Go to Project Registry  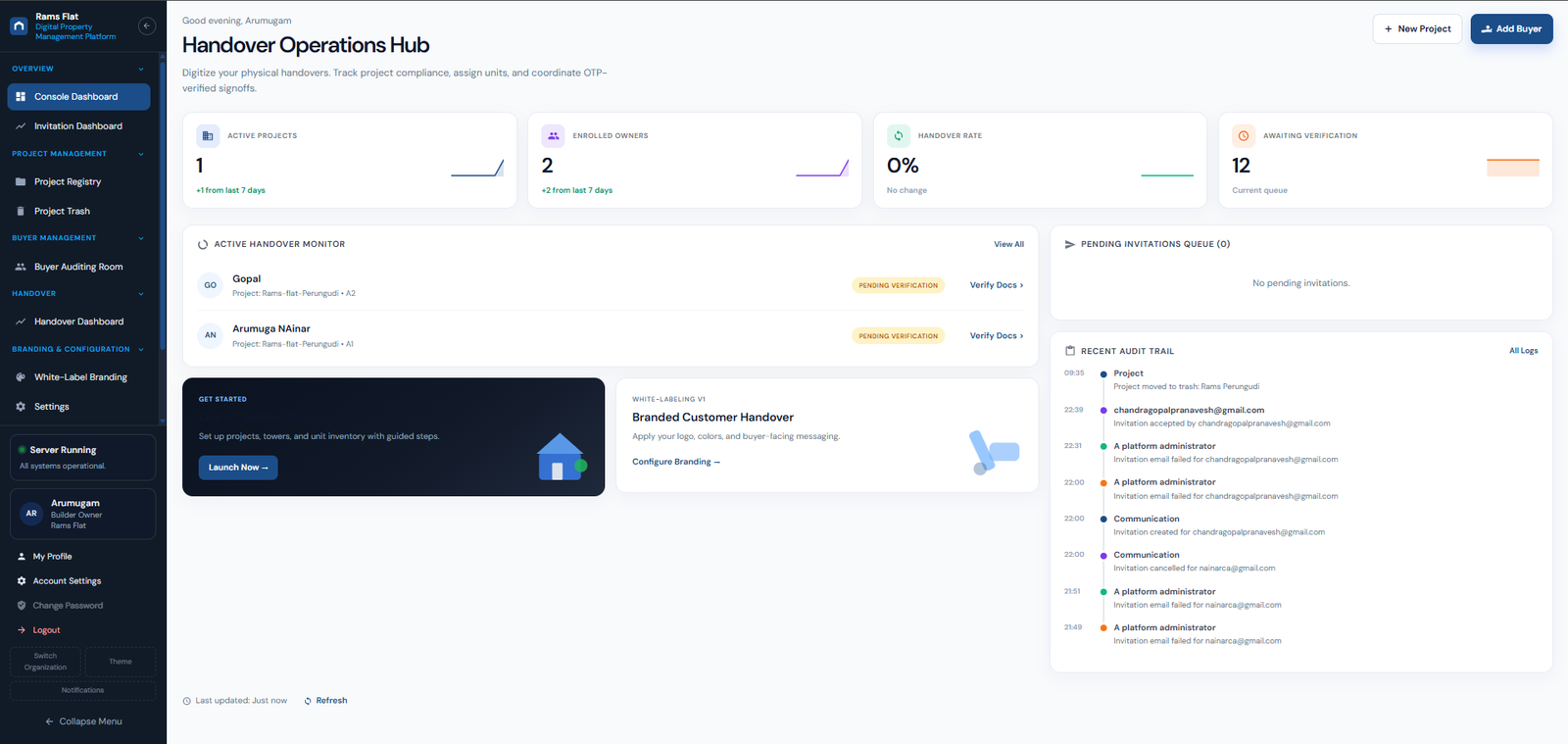pyautogui.click(x=78, y=182)
